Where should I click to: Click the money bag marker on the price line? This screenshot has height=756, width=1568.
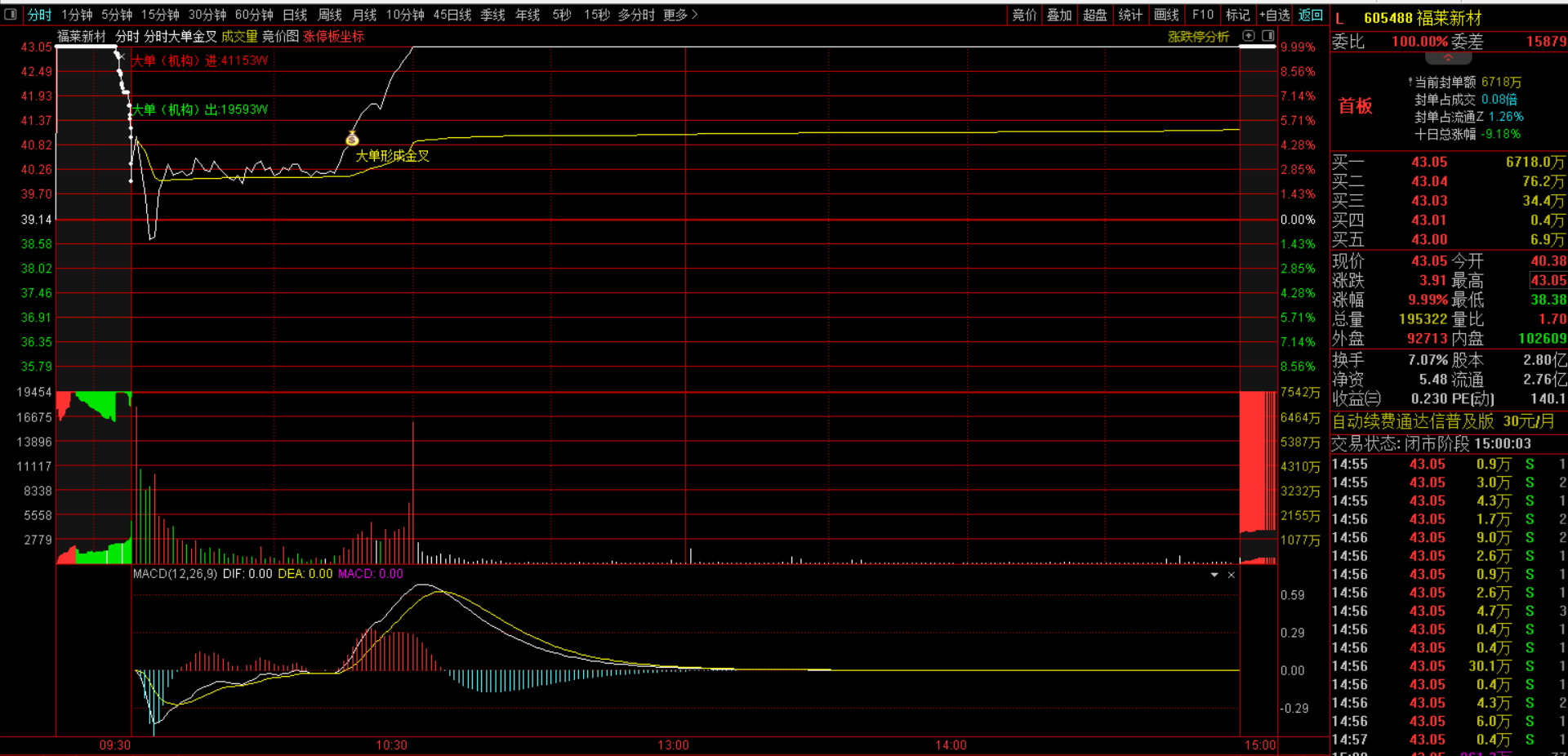tap(352, 138)
